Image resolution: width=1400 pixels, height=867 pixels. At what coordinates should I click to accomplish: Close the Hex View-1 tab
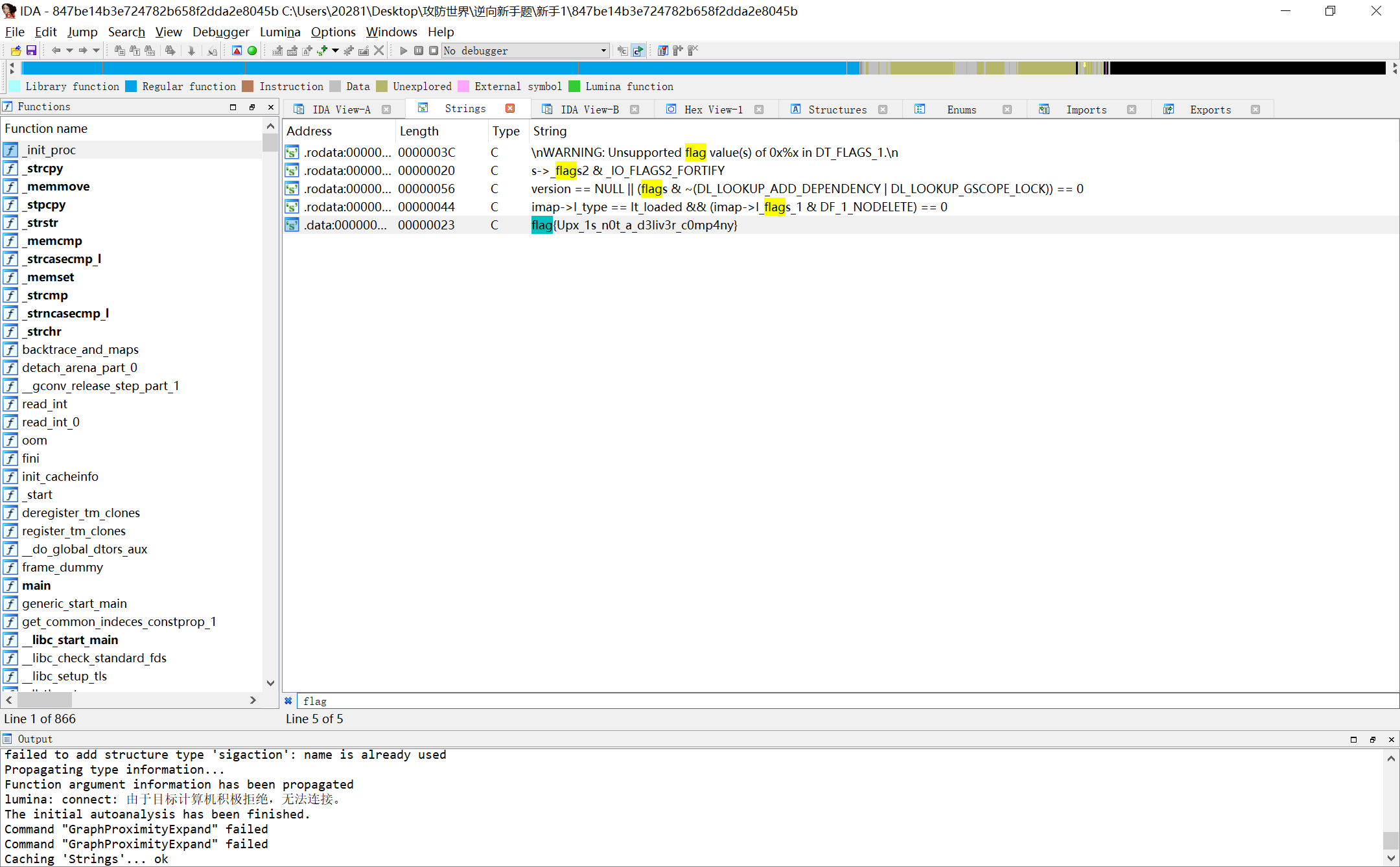759,110
